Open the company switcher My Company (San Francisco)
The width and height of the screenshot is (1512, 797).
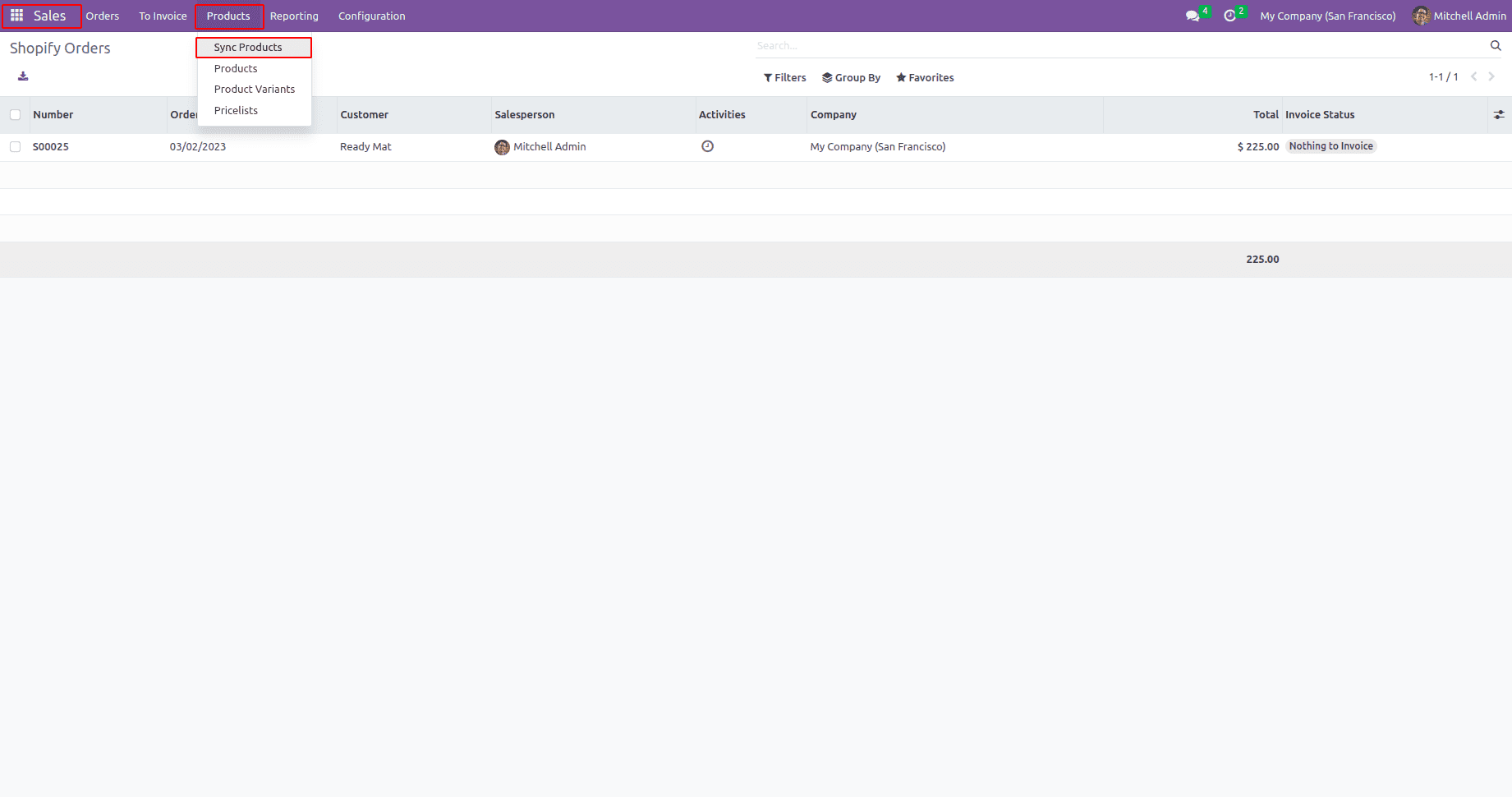[1328, 16]
